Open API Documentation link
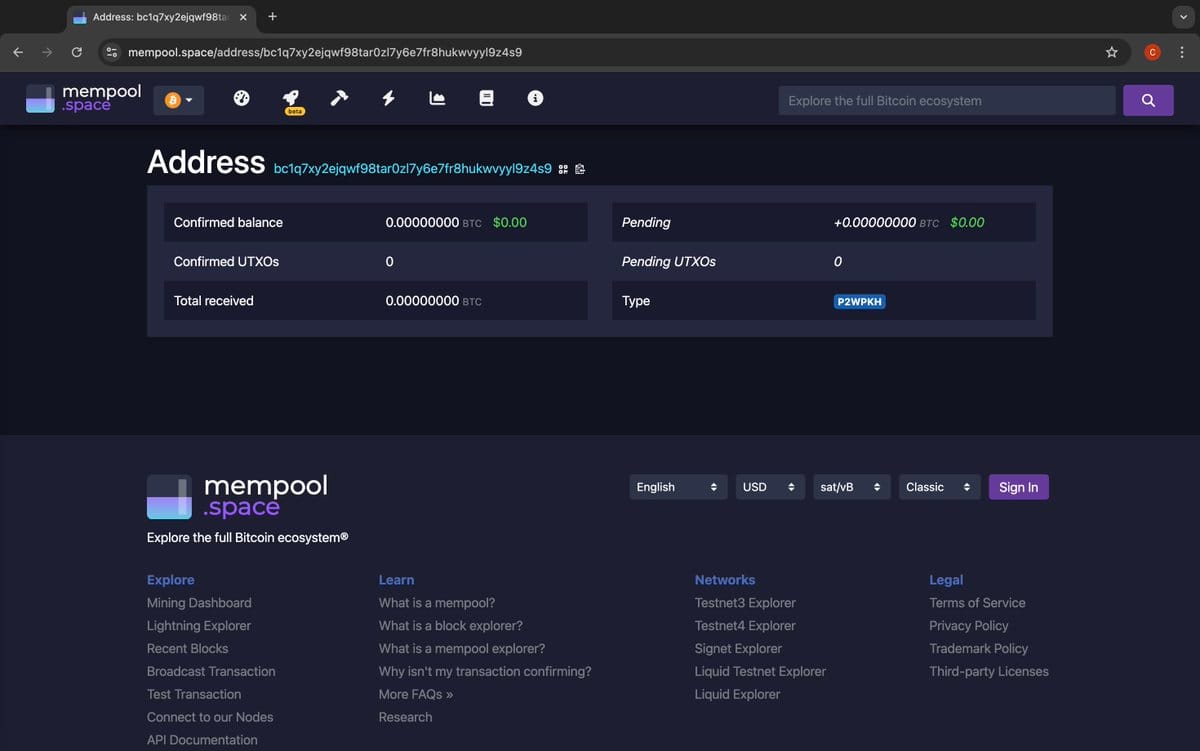This screenshot has height=751, width=1200. tap(202, 741)
